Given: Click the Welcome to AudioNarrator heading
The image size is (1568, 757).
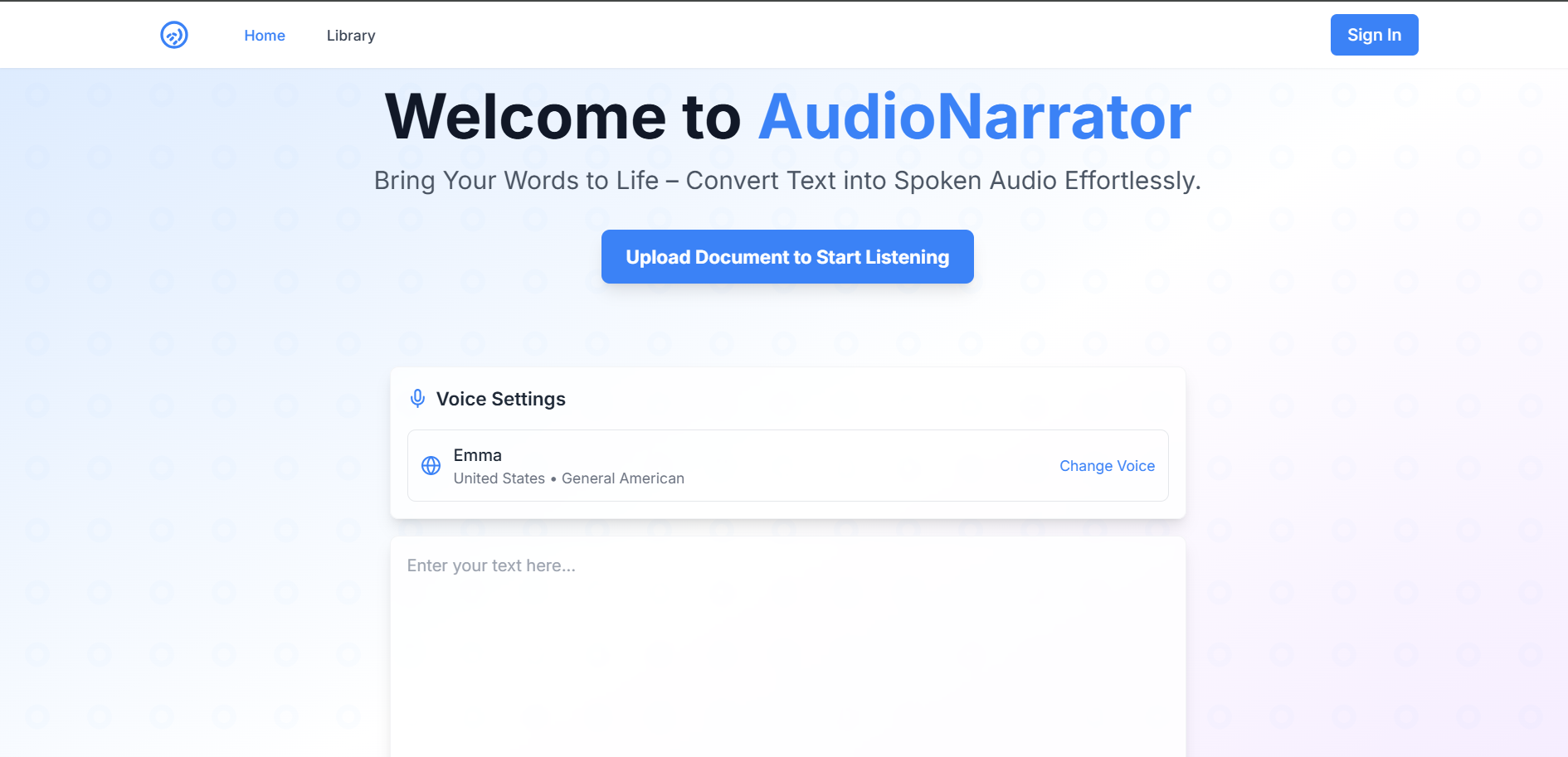Looking at the screenshot, I should coord(786,115).
